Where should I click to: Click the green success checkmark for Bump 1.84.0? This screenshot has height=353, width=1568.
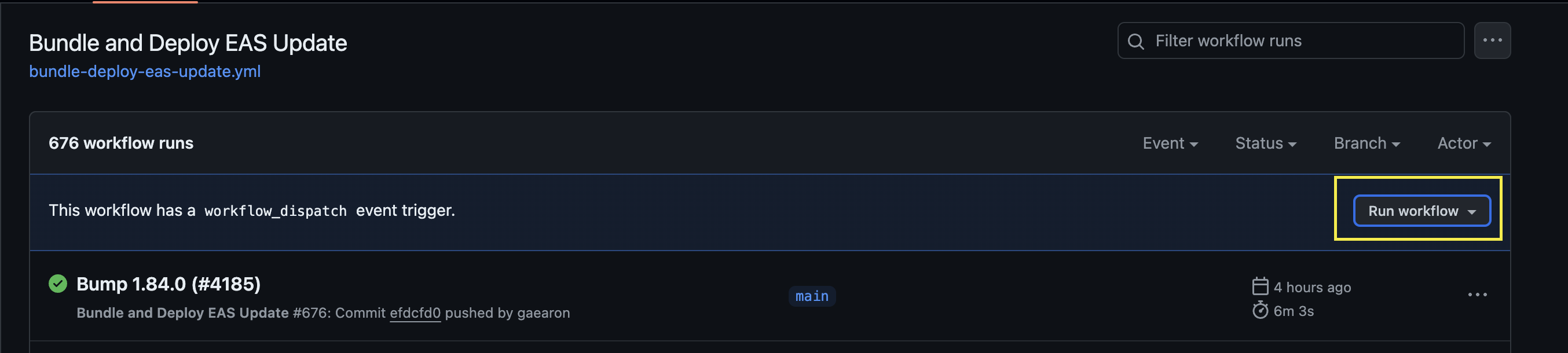pos(57,283)
